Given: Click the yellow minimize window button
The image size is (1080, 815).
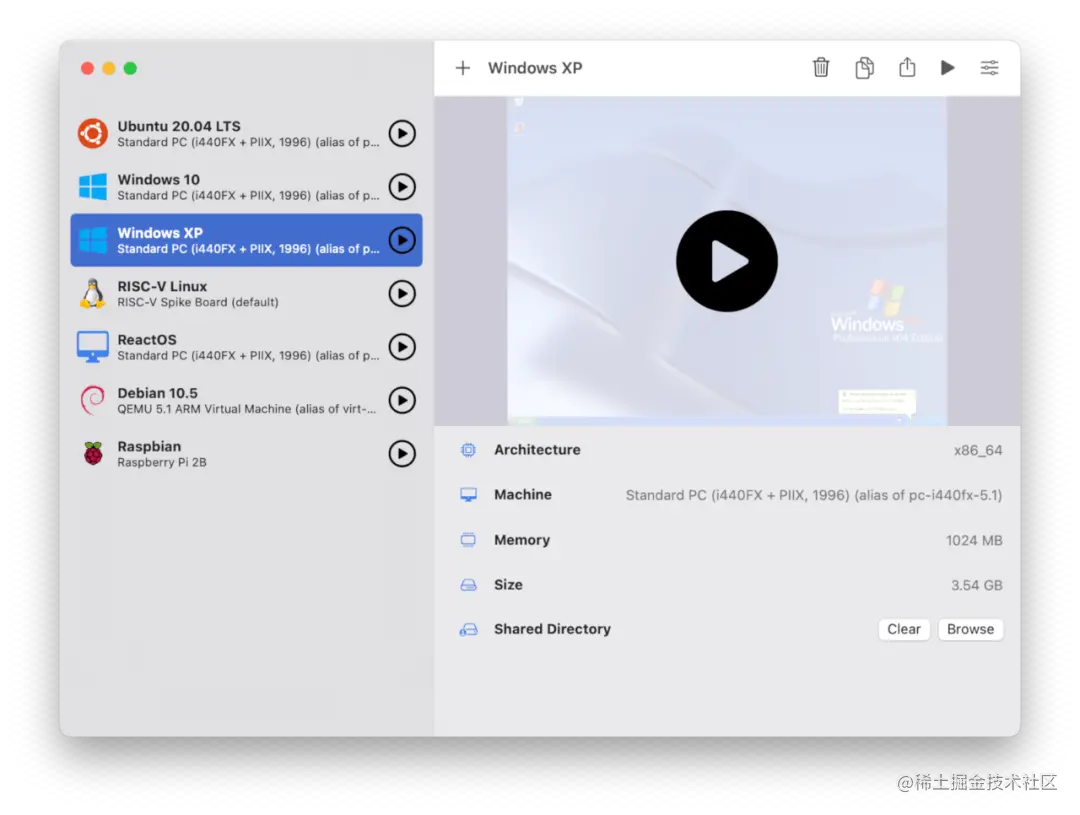Looking at the screenshot, I should [109, 68].
